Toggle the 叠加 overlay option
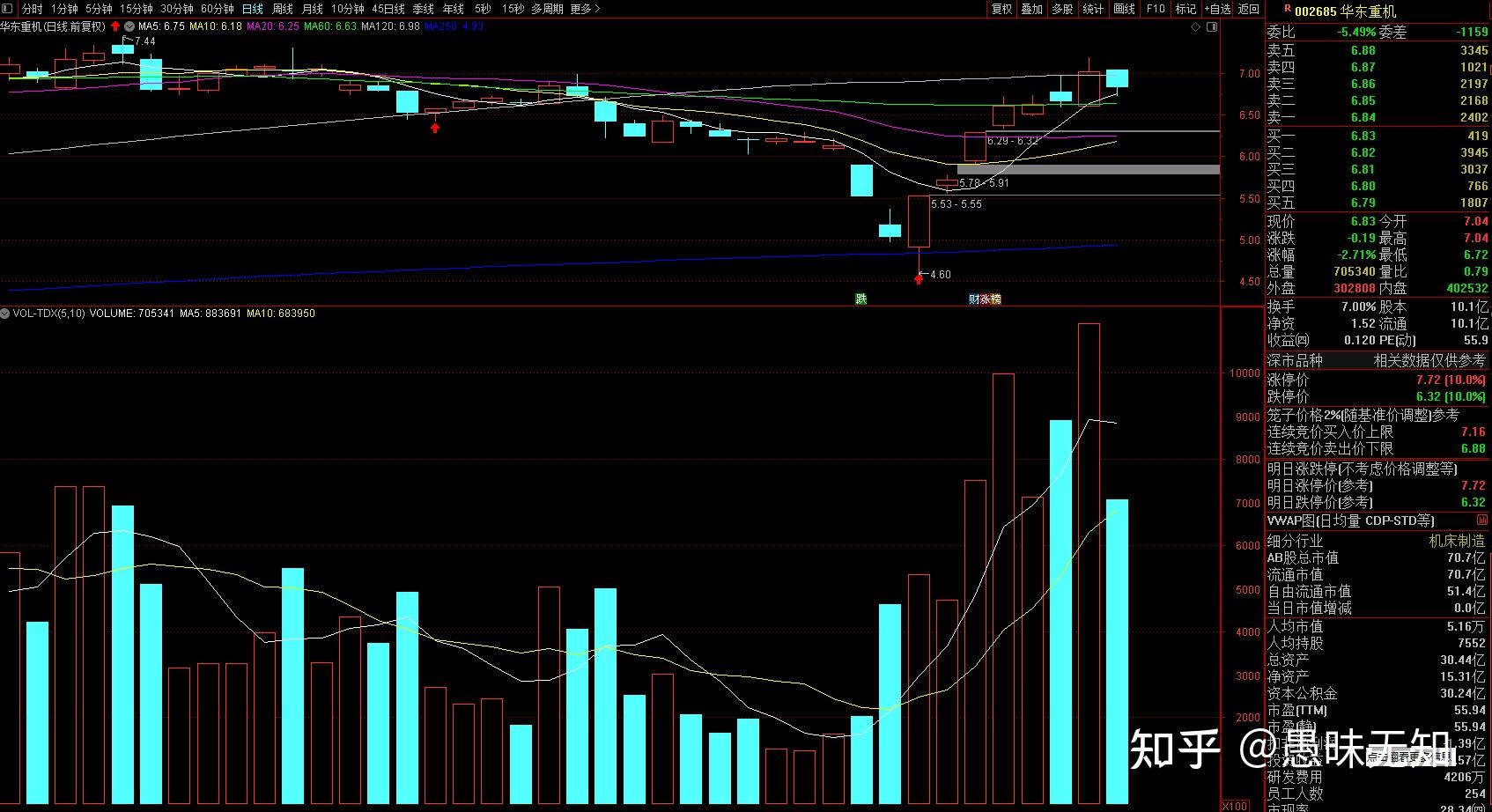Screen dimensions: 1492x812 click(x=1031, y=9)
